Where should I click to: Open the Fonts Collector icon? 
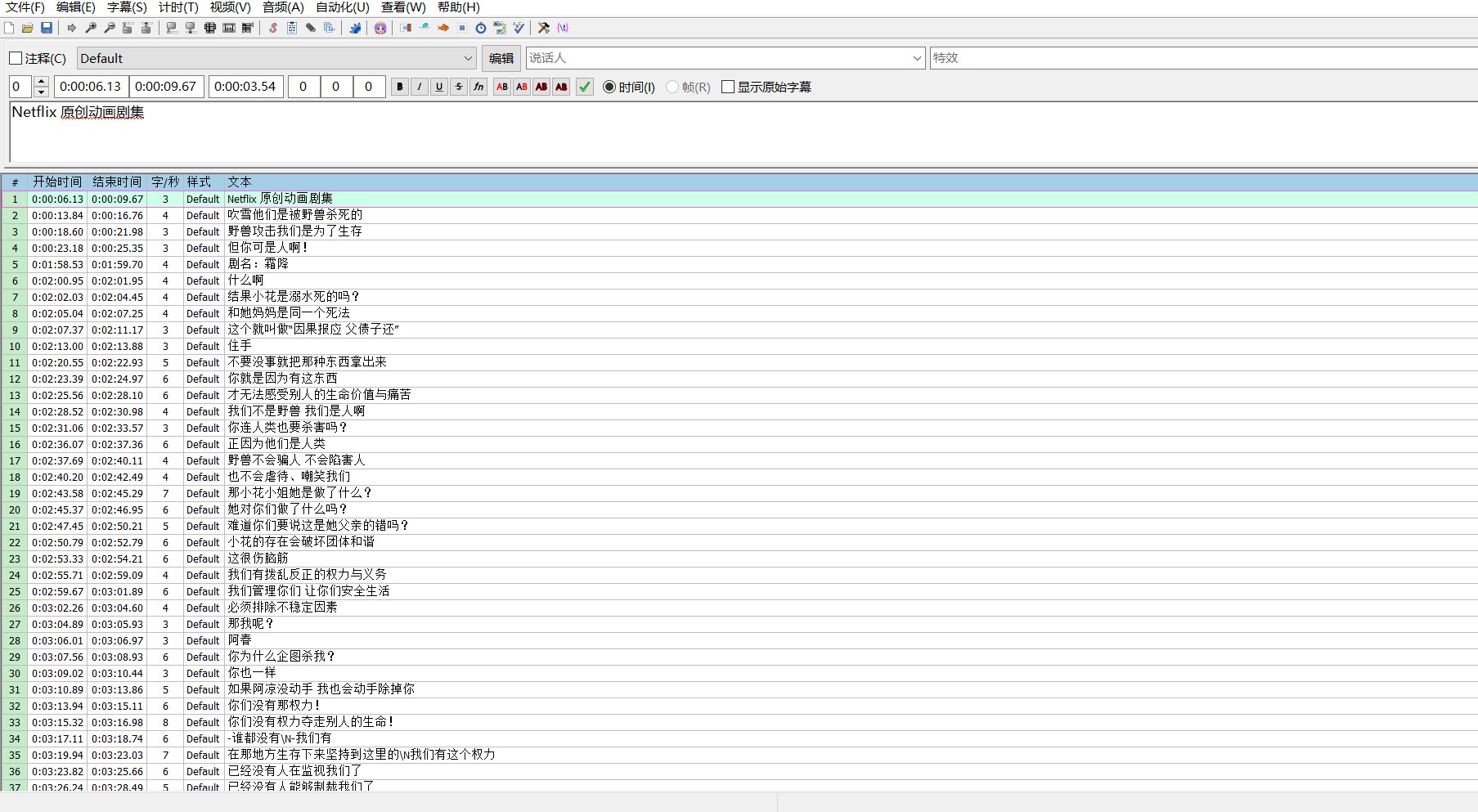330,28
